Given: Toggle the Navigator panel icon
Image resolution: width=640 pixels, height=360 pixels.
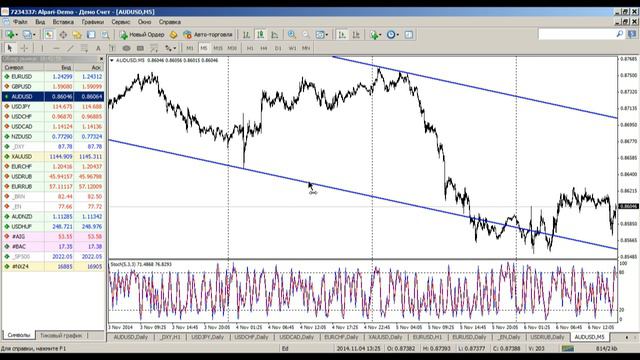Looking at the screenshot, I should coord(77,35).
